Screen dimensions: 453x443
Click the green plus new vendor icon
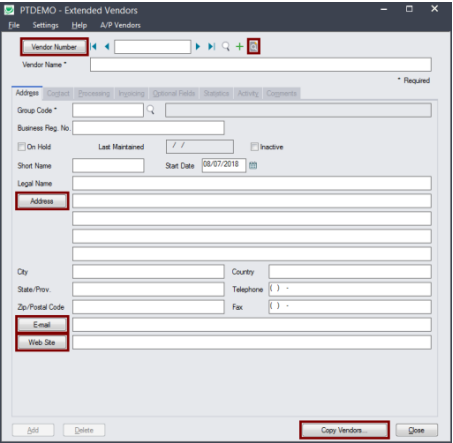click(239, 47)
